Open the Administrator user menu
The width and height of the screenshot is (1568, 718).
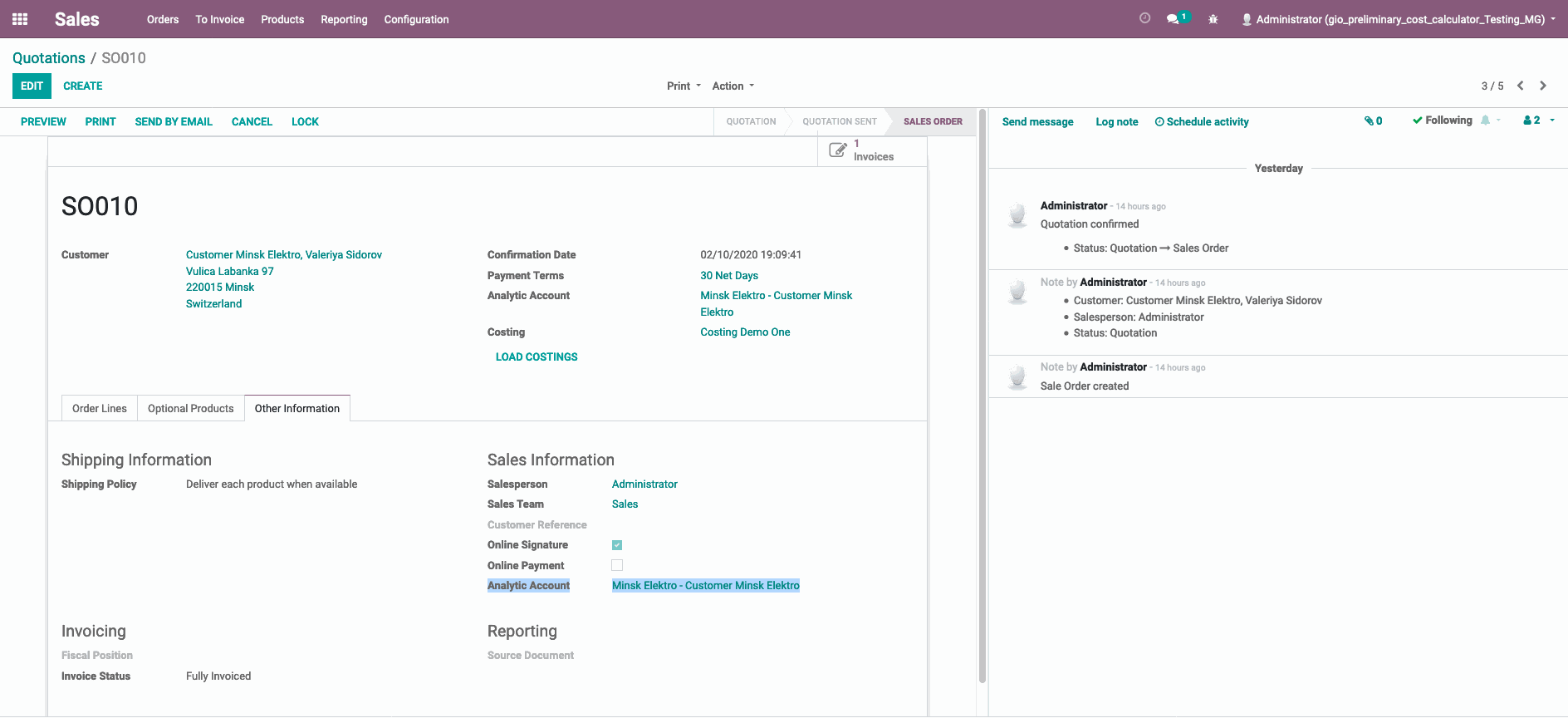(x=1399, y=19)
